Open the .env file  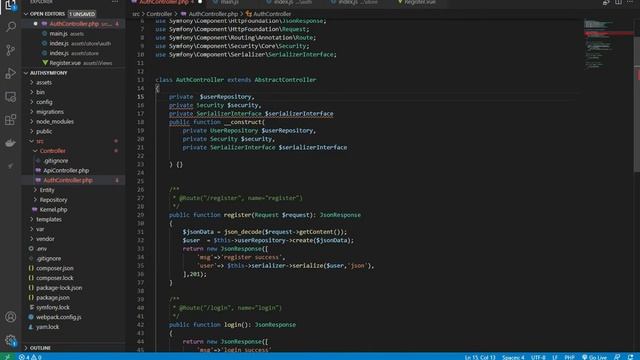pos(74,249)
